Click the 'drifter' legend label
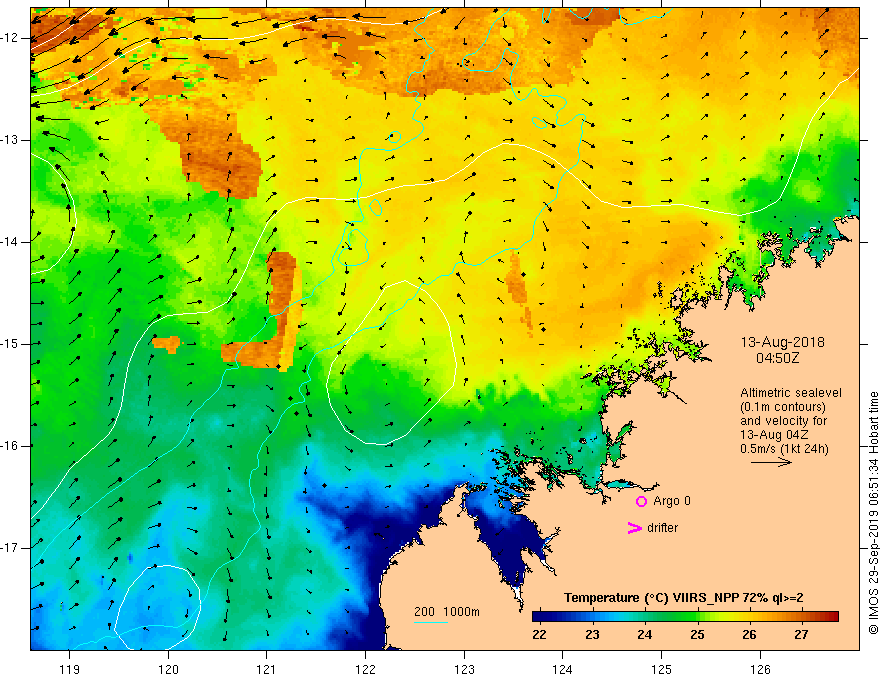The height and width of the screenshot is (680, 880). pyautogui.click(x=662, y=528)
